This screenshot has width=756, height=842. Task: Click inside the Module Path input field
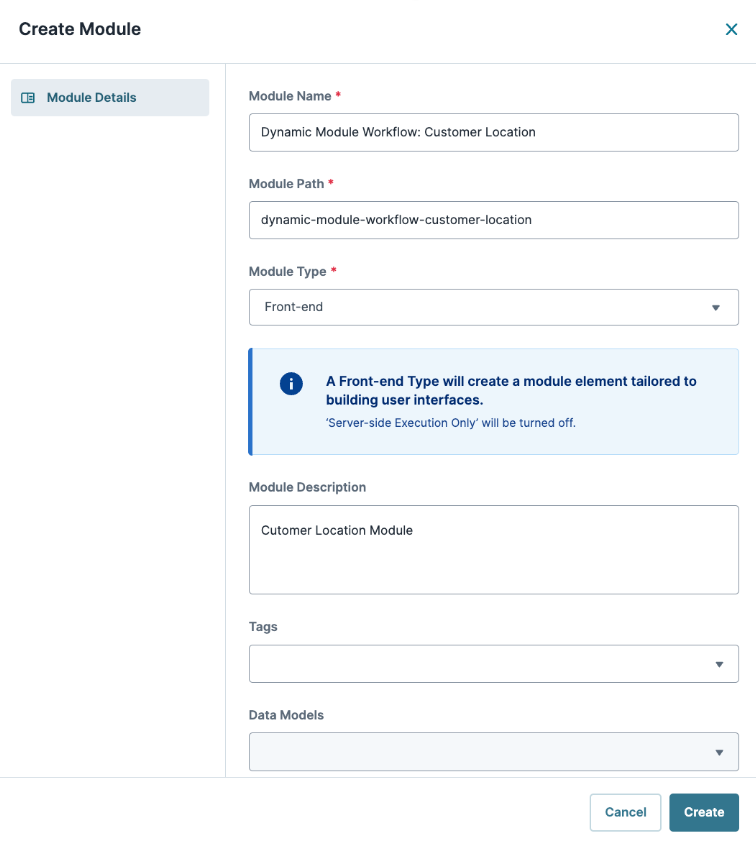coord(493,220)
